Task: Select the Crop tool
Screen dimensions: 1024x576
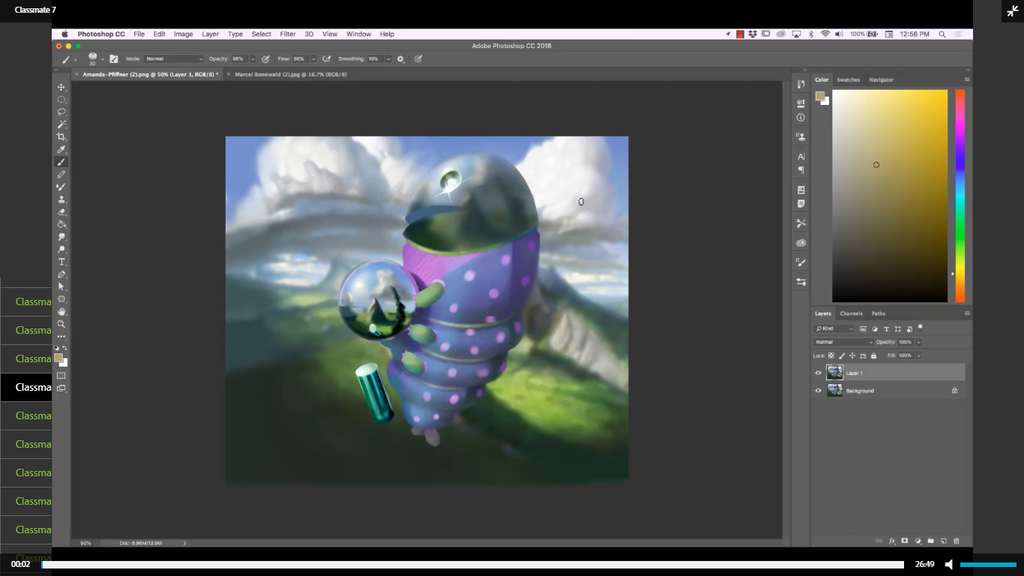Action: [61, 137]
